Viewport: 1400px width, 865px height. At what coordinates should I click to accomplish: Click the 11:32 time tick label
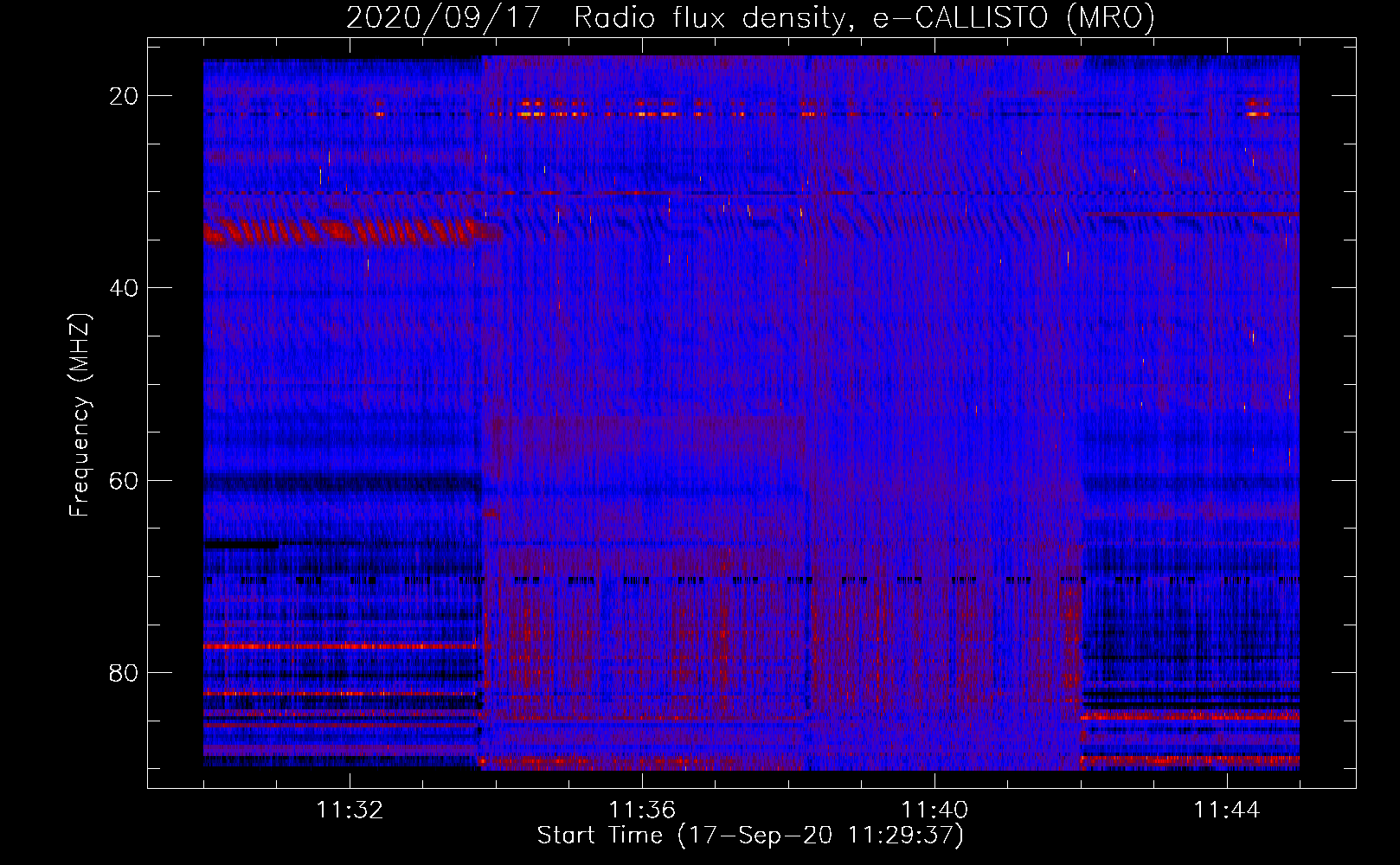[x=350, y=811]
